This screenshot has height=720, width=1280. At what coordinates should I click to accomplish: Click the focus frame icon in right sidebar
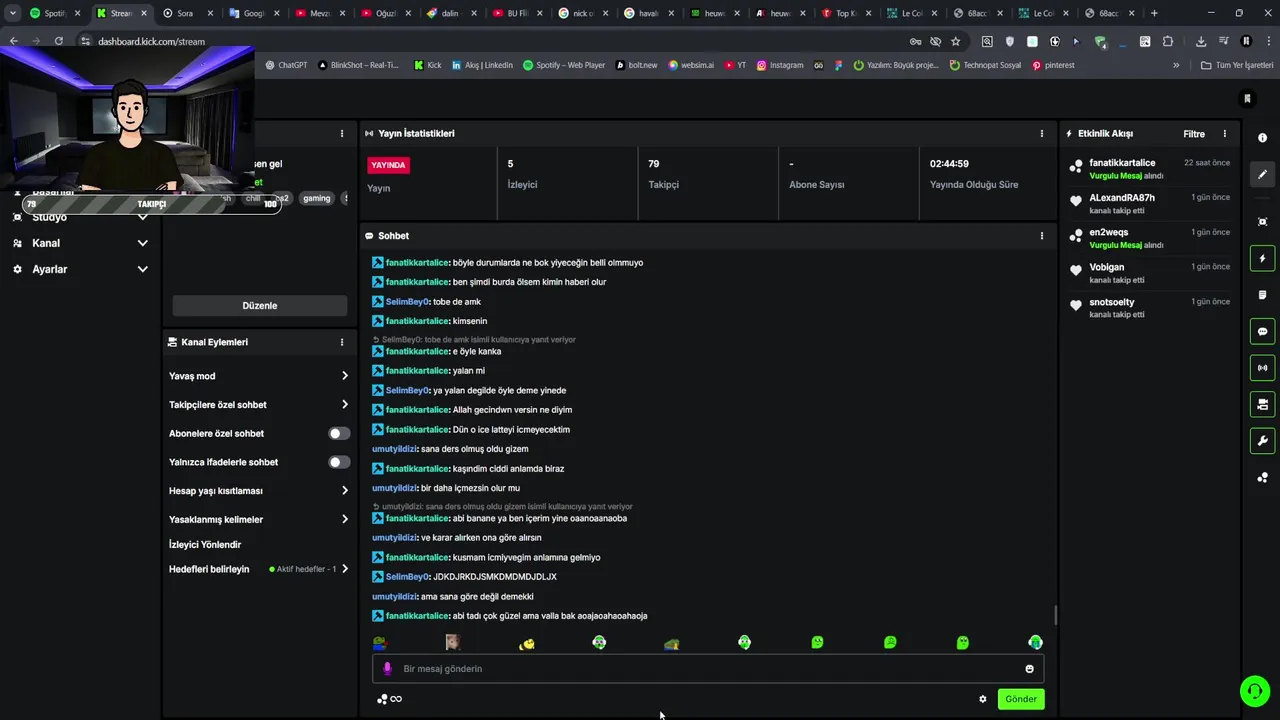(1262, 221)
